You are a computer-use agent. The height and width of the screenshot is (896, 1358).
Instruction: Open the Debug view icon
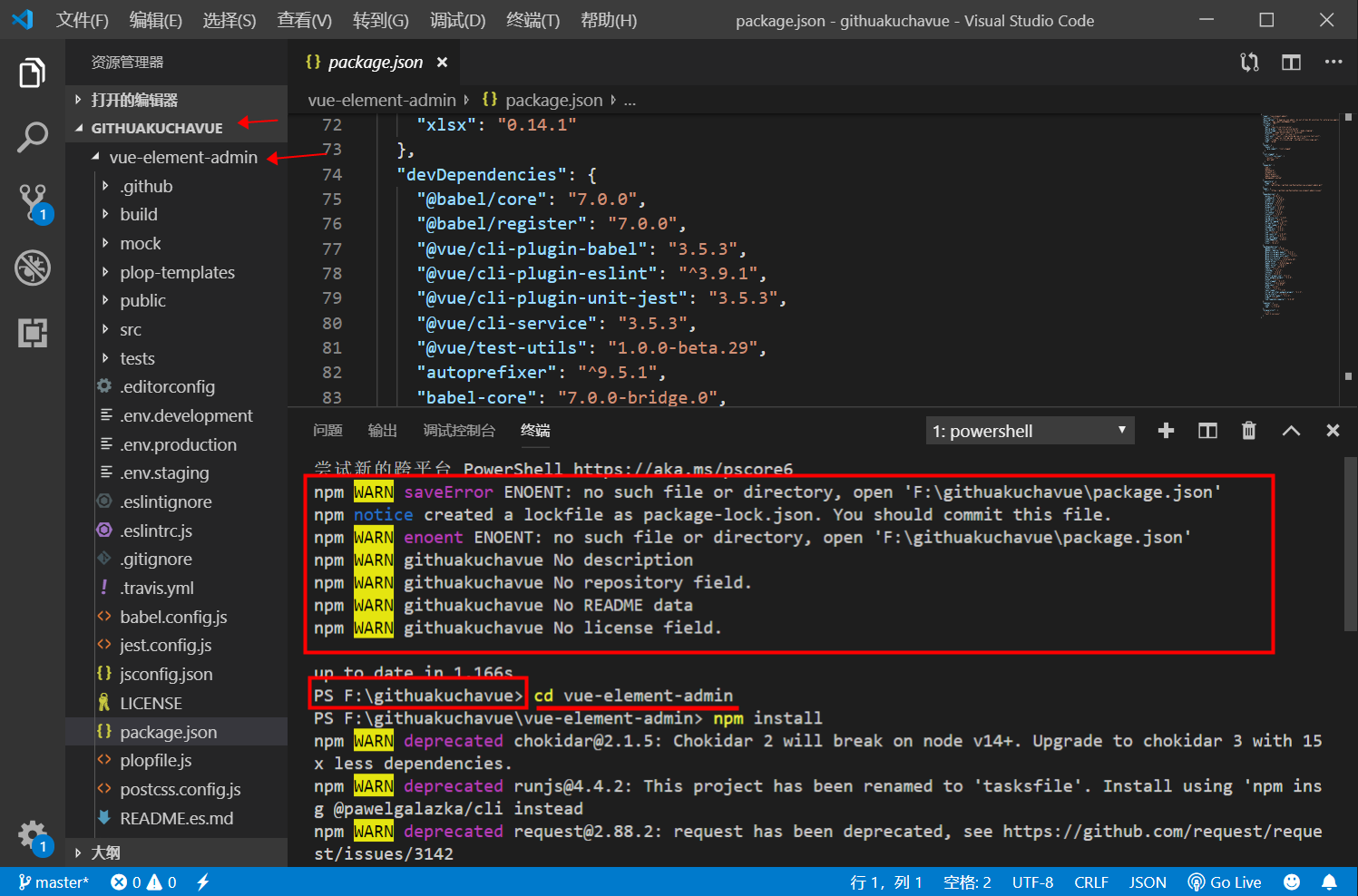click(33, 268)
